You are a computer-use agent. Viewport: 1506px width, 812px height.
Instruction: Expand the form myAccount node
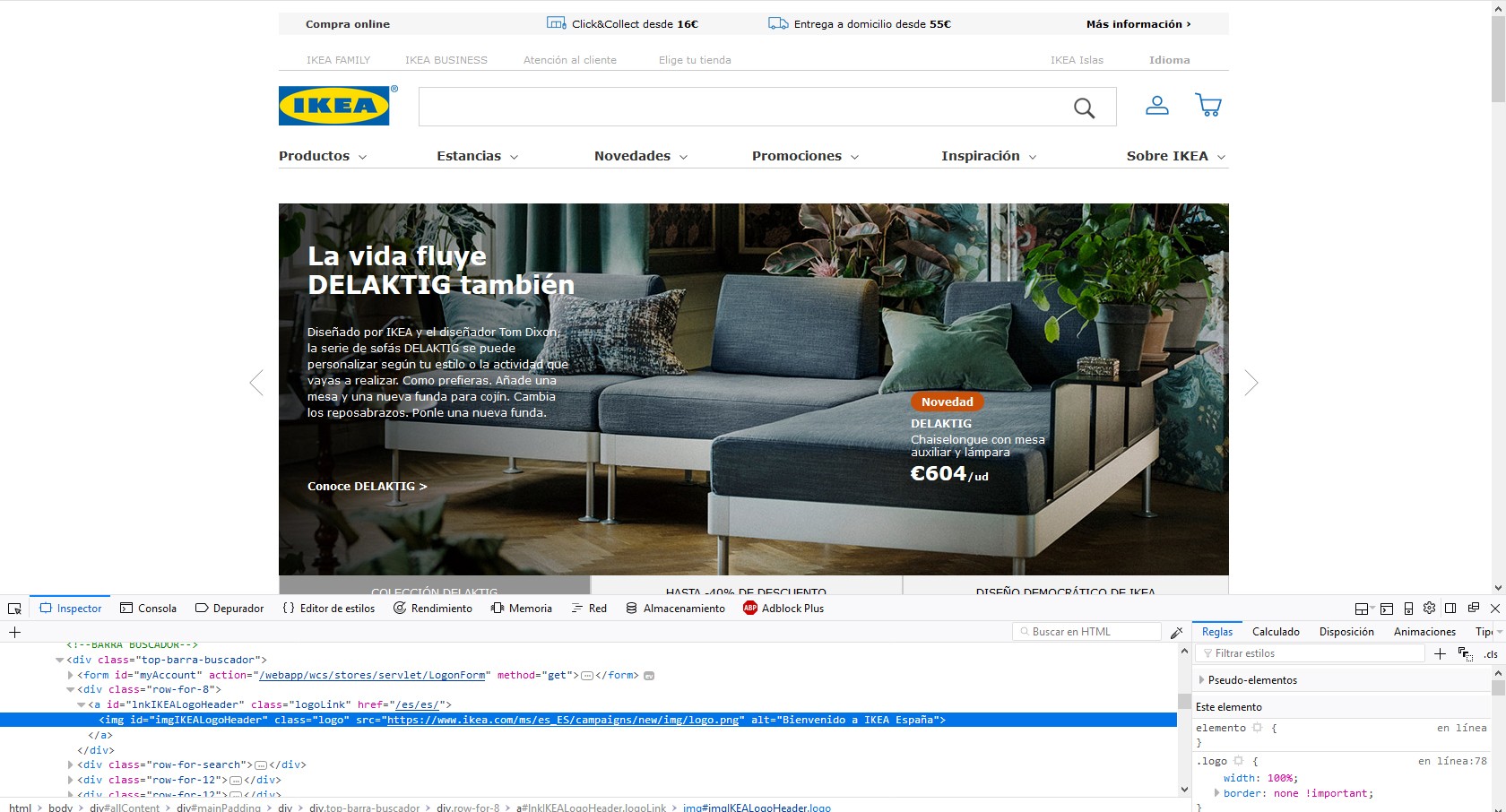pyautogui.click(x=71, y=676)
